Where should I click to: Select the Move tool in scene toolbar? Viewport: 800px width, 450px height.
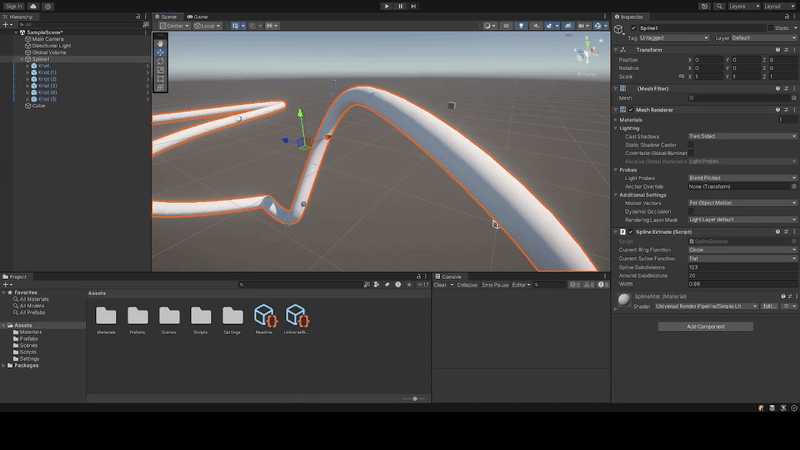coord(160,52)
